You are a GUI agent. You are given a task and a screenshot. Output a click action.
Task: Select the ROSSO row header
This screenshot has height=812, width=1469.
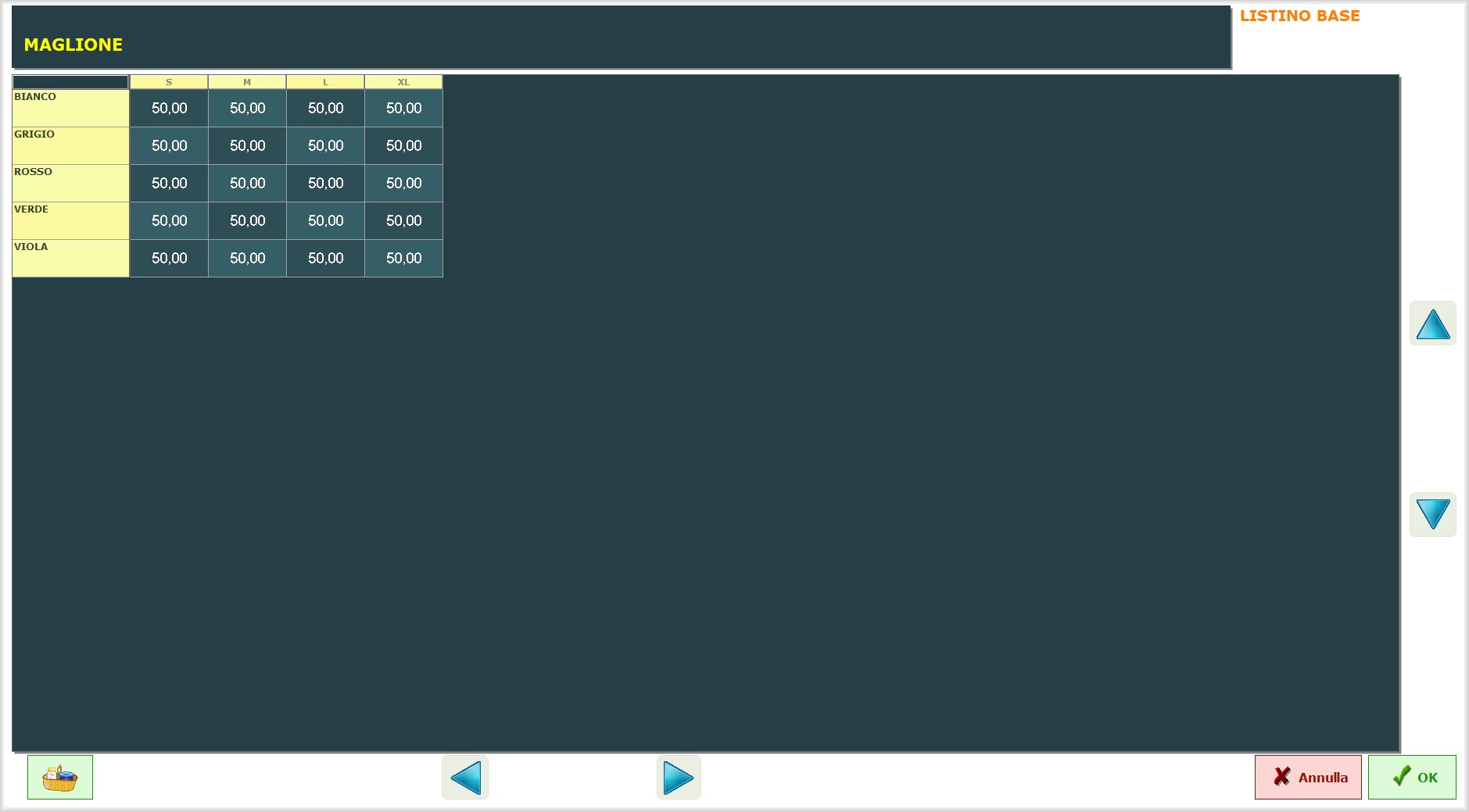pos(70,183)
